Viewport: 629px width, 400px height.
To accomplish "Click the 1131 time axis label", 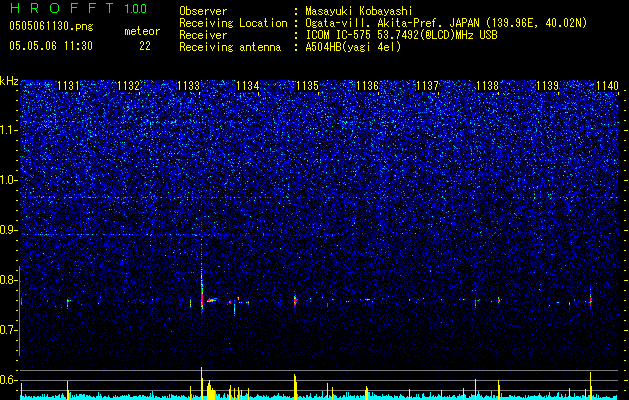I will point(68,86).
